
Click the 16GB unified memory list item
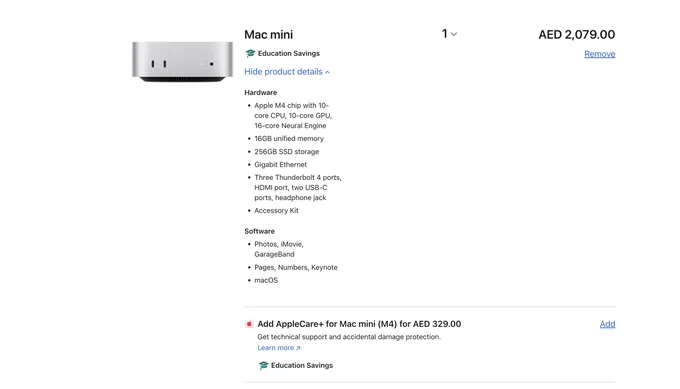tap(289, 138)
